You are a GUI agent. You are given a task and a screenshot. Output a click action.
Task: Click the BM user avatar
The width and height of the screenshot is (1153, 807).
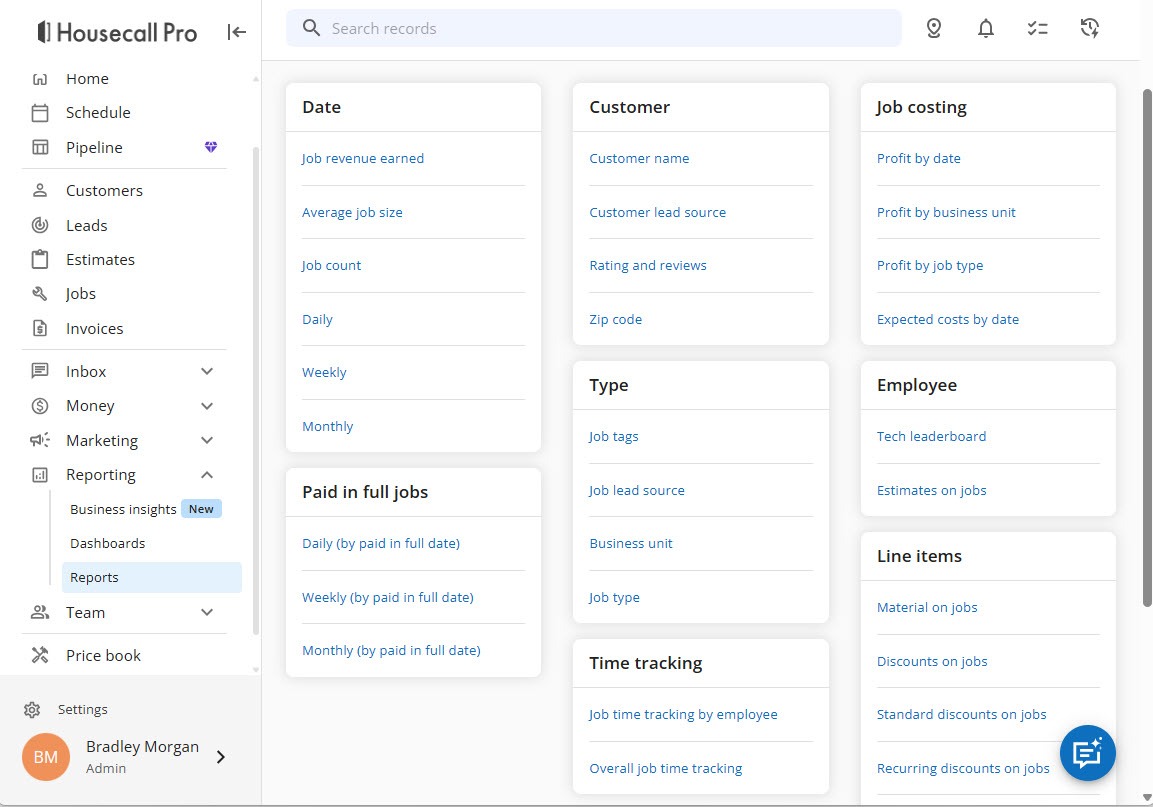[x=46, y=757]
